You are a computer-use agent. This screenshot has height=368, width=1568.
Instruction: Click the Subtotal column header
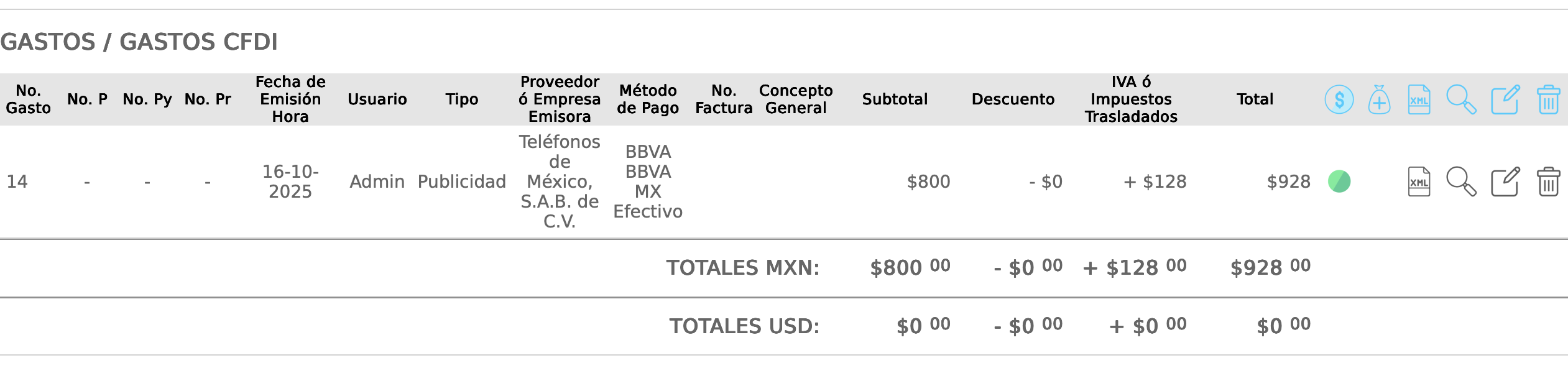[894, 99]
